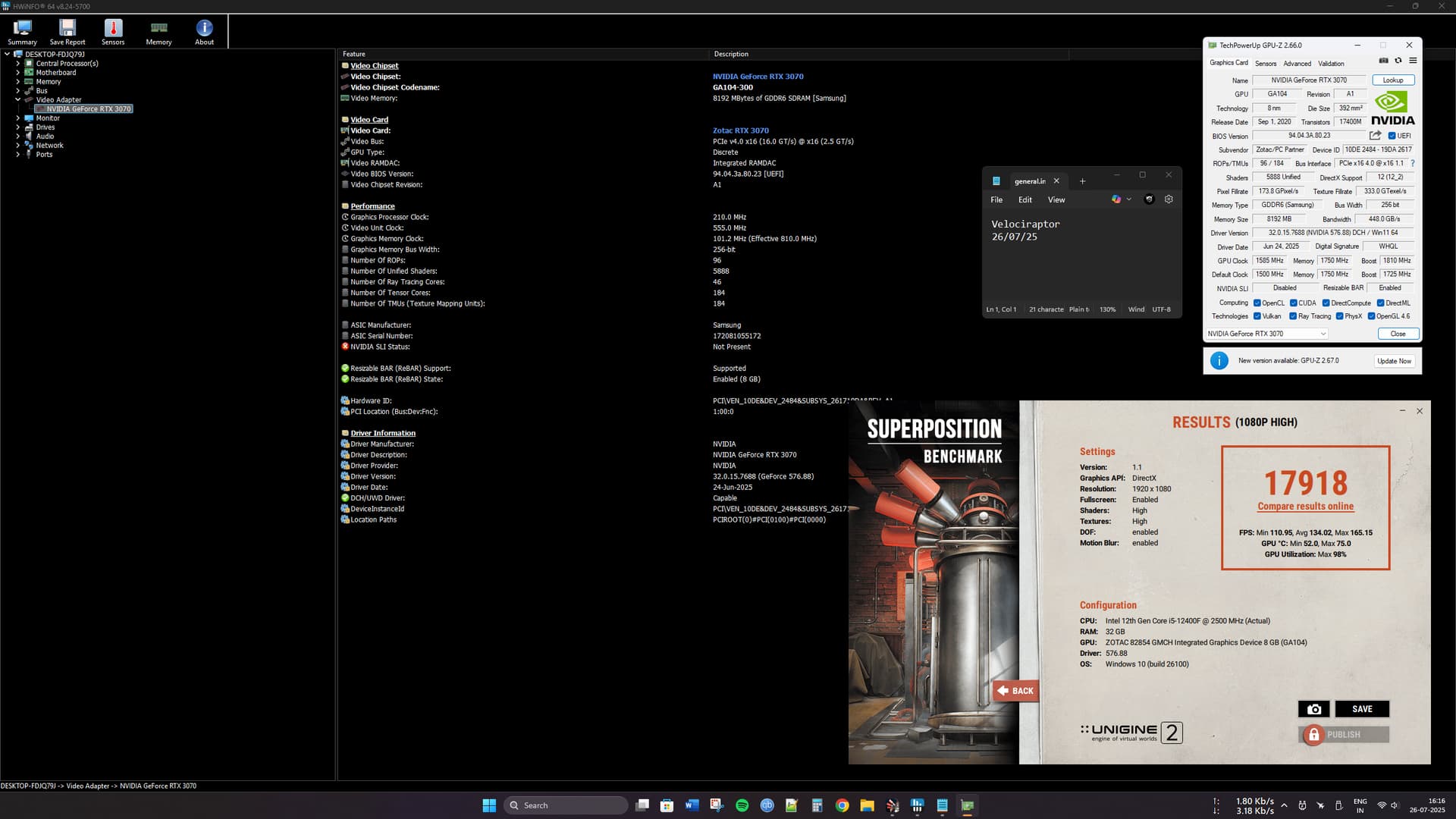Screen dimensions: 1456x819
Task: Click GPU-Z screenshot camera icon
Action: 1383,61
